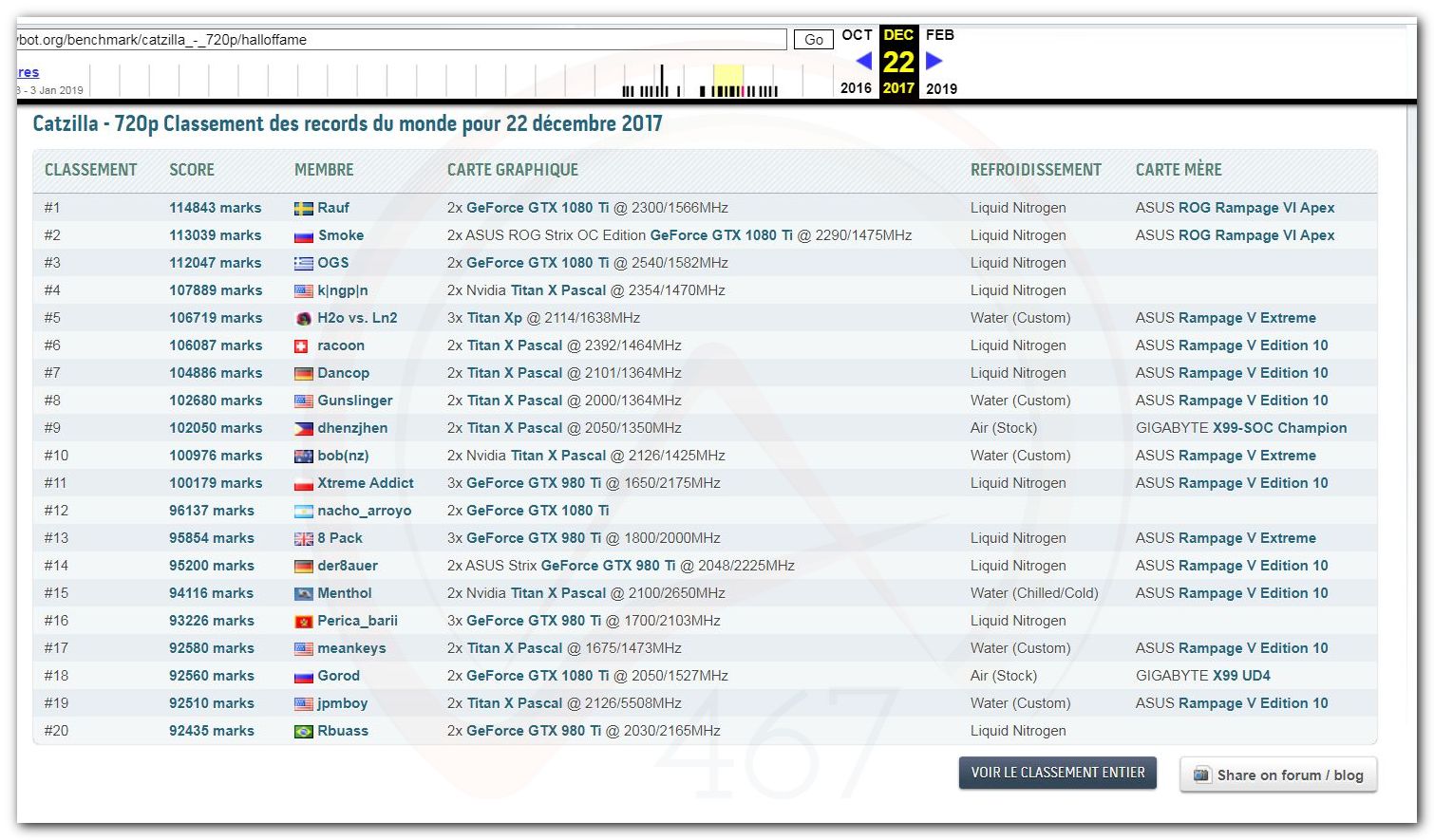1434x840 pixels.
Task: Focus the Wayback Machine URL field
Action: click(402, 40)
